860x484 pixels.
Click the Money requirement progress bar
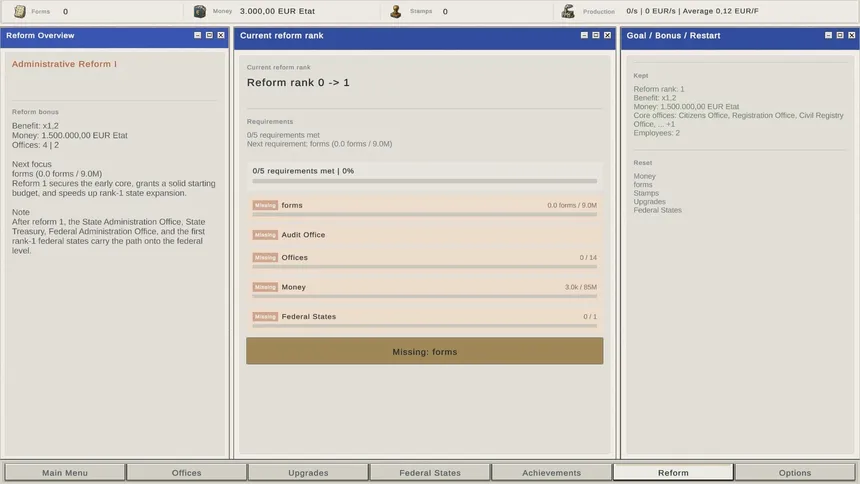click(x=425, y=296)
